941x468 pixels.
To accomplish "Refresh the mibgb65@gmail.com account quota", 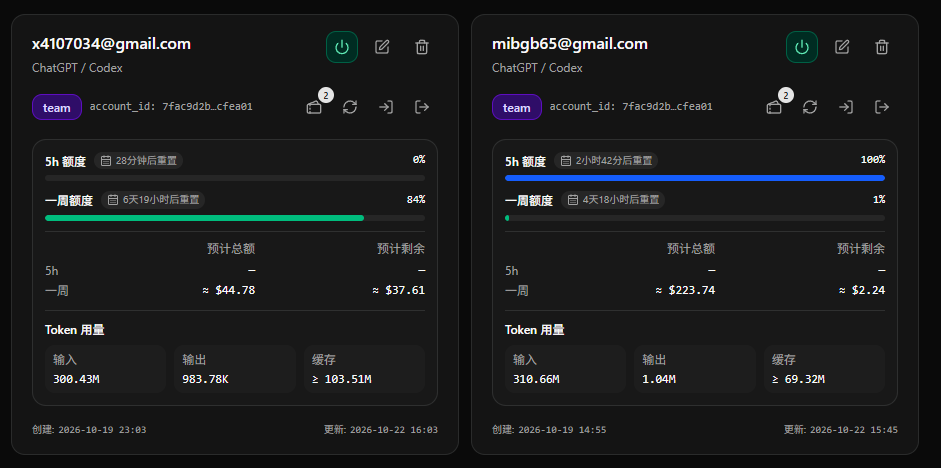I will pos(810,107).
